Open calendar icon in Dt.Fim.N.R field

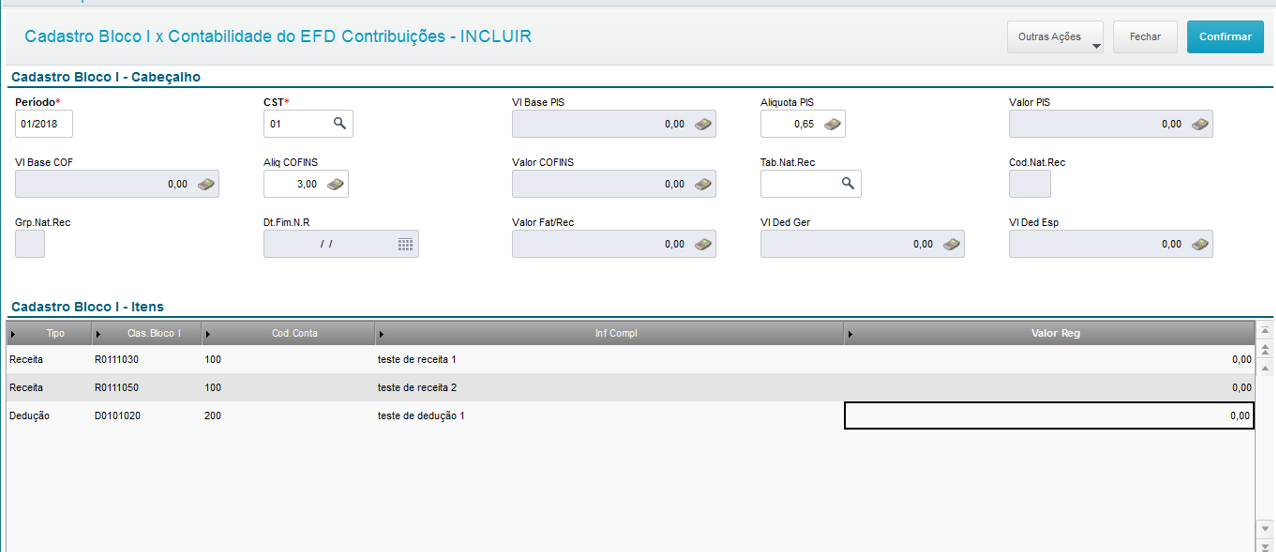[x=406, y=244]
